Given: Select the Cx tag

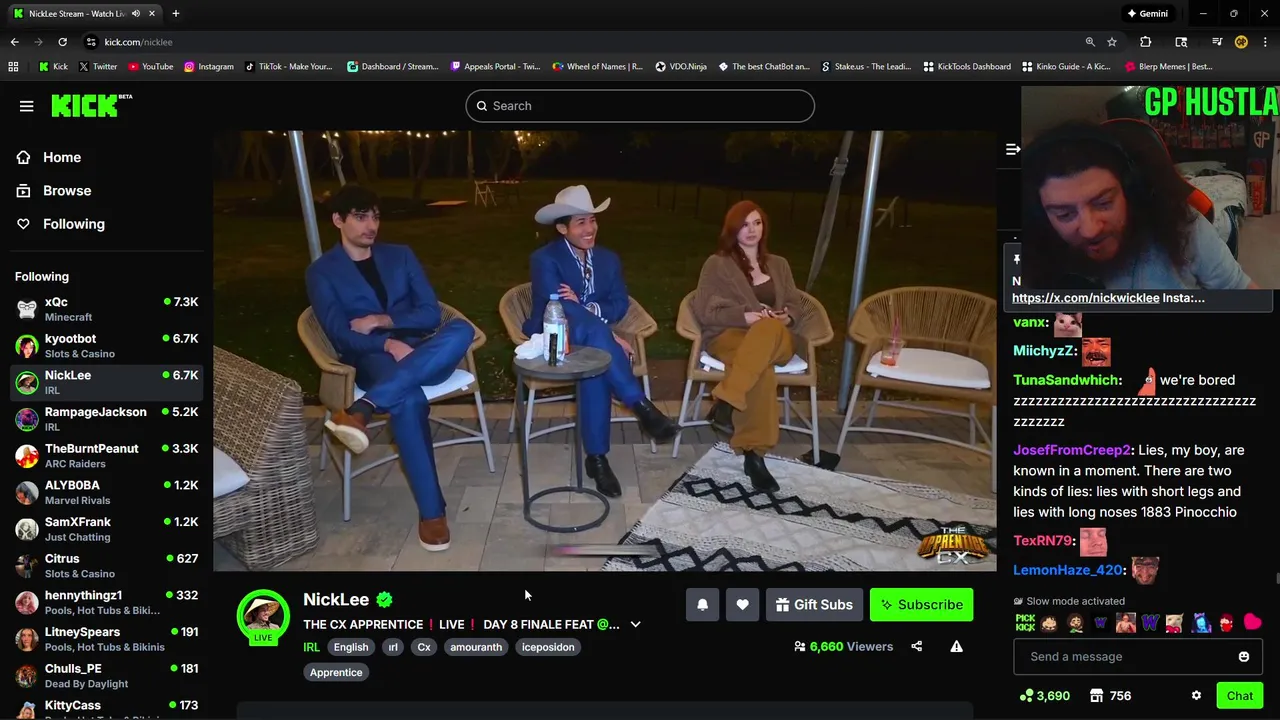Looking at the screenshot, I should coord(424,647).
